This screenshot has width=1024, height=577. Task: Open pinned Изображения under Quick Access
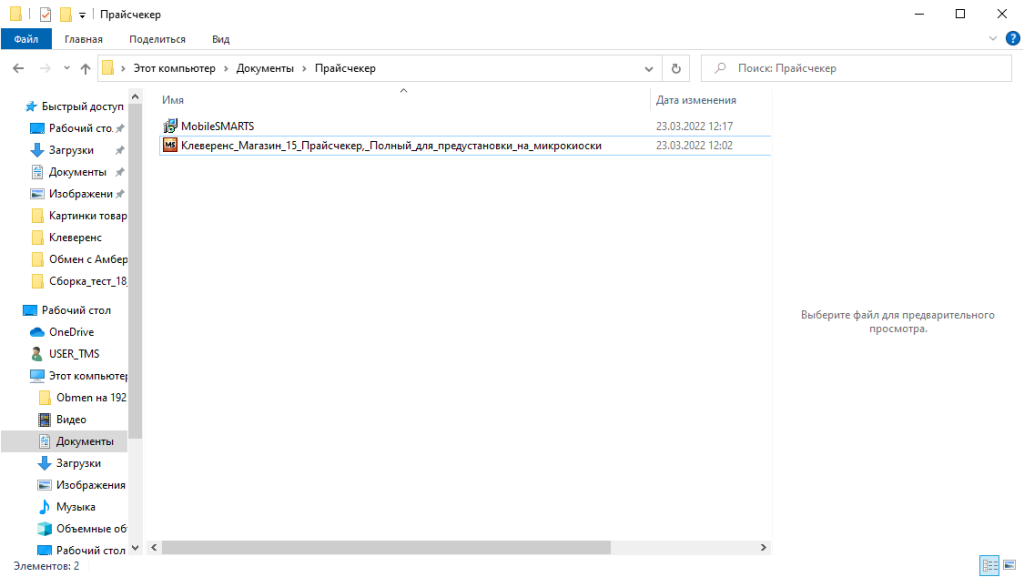[80, 194]
